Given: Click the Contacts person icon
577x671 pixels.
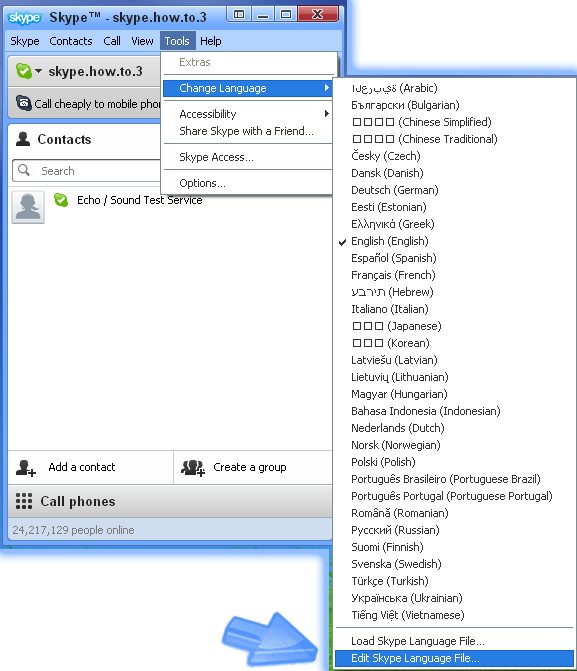Looking at the screenshot, I should pyautogui.click(x=23, y=139).
